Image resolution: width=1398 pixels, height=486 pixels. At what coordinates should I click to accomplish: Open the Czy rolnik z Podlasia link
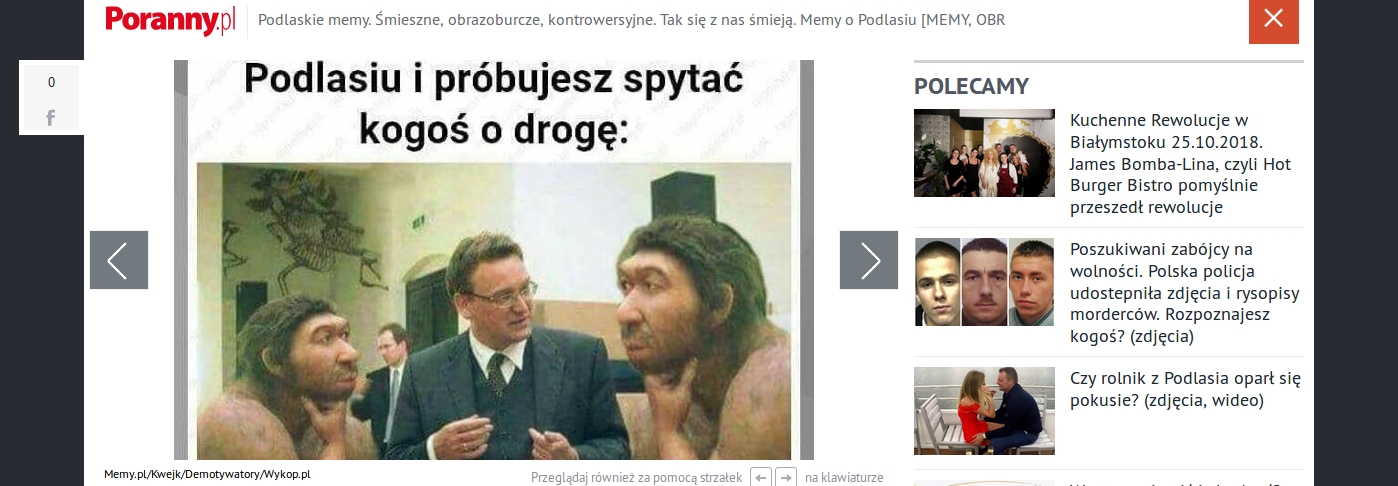tap(1185, 390)
